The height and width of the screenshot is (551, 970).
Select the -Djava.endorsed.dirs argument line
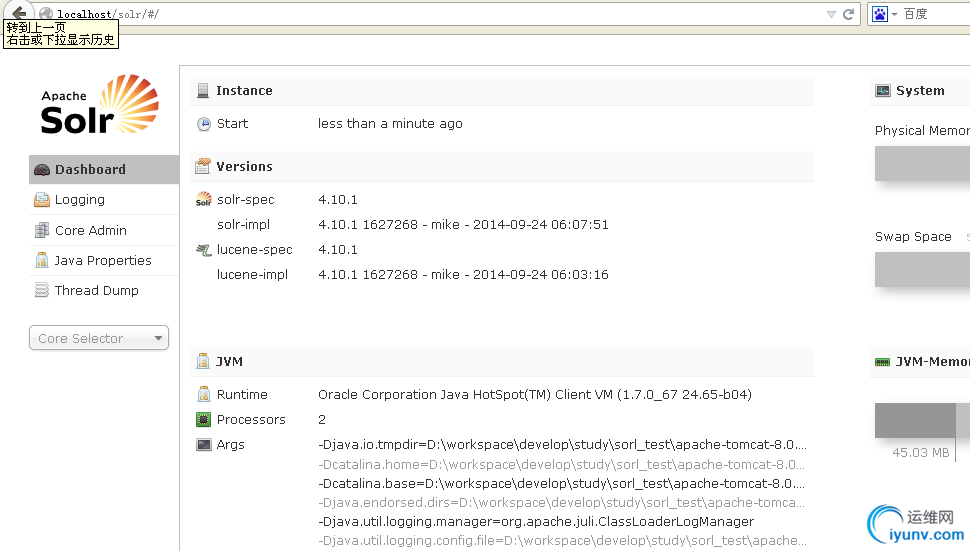562,503
